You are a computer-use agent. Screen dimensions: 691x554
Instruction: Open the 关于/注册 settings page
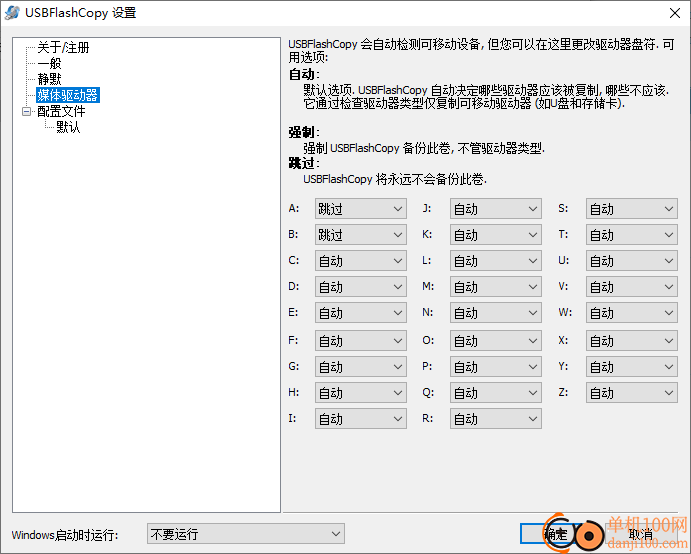(63, 47)
